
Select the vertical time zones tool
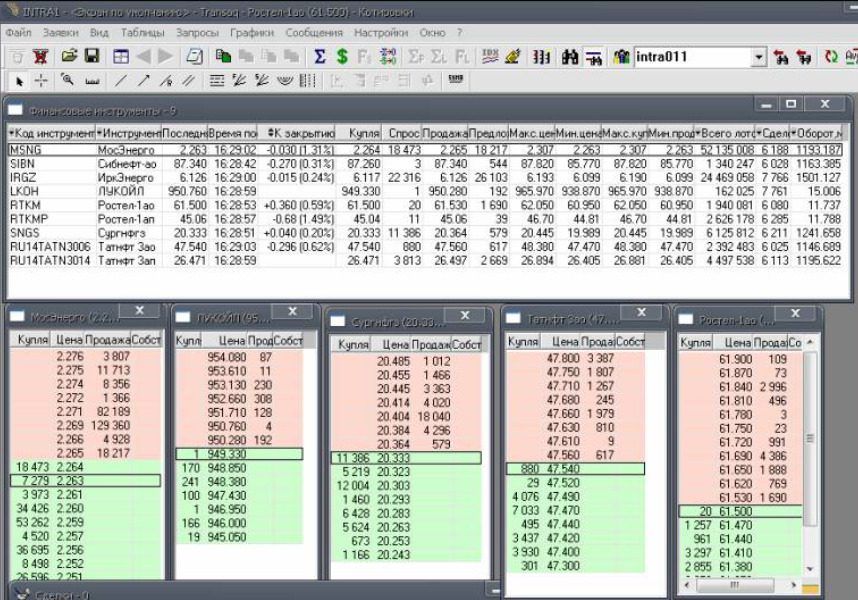(307, 81)
